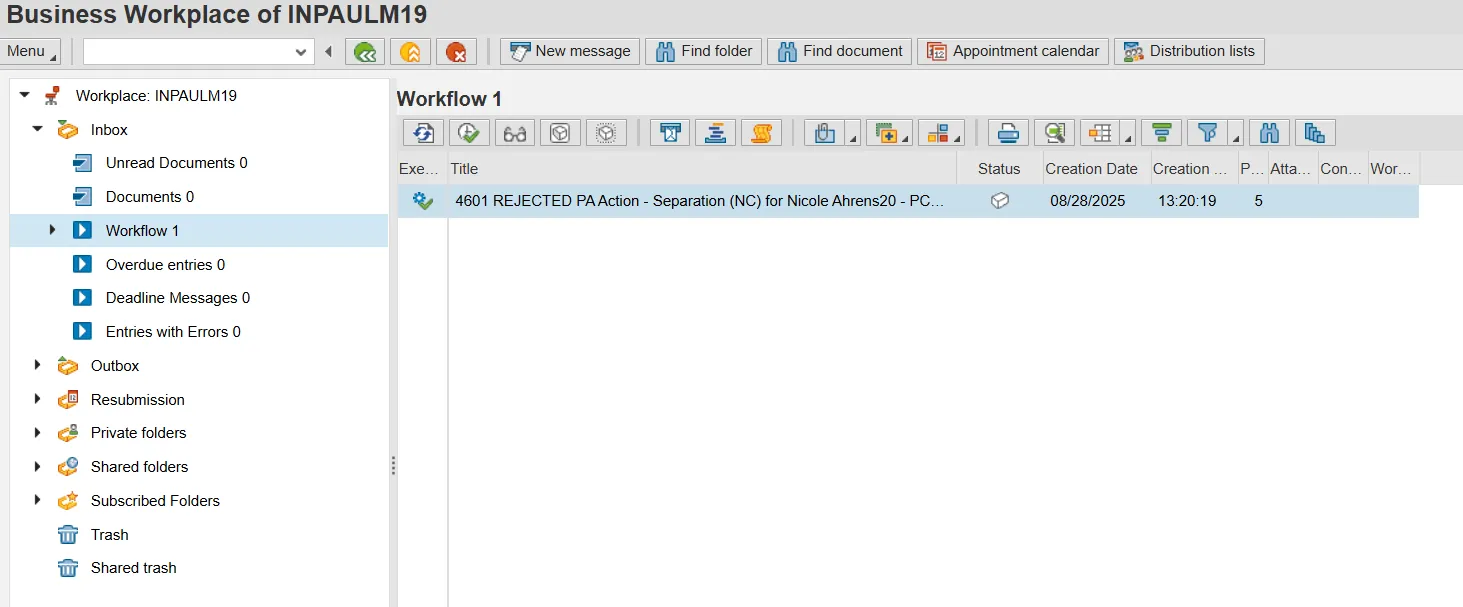Click the green Back arrow icon

point(365,52)
